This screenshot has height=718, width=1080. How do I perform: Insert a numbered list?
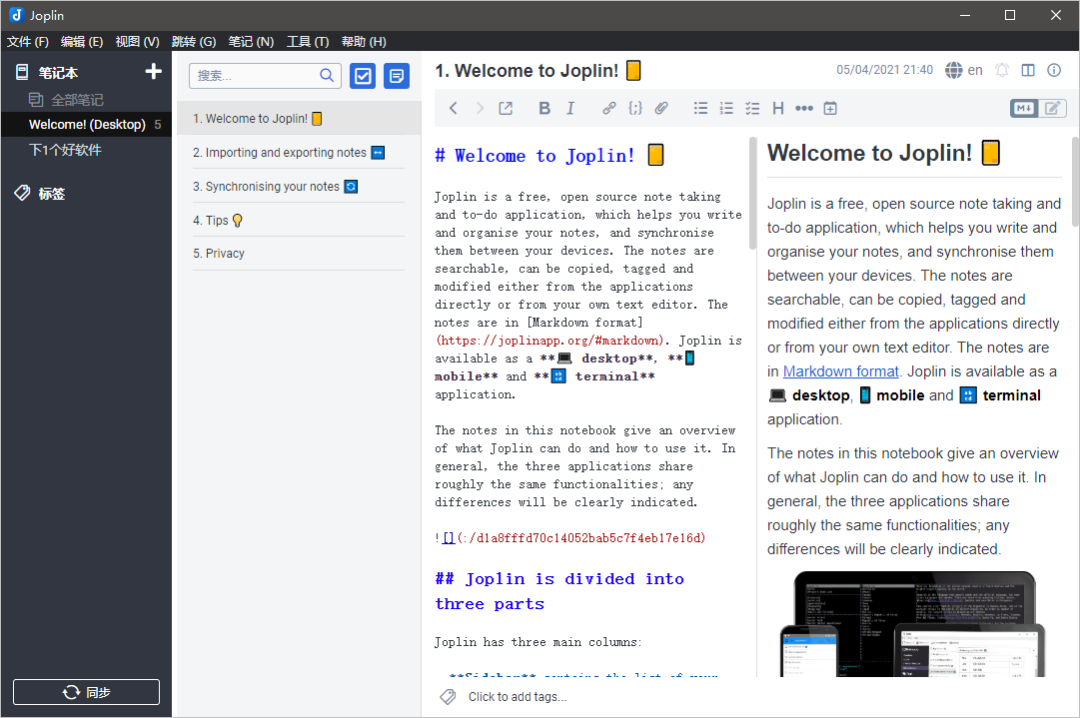727,108
